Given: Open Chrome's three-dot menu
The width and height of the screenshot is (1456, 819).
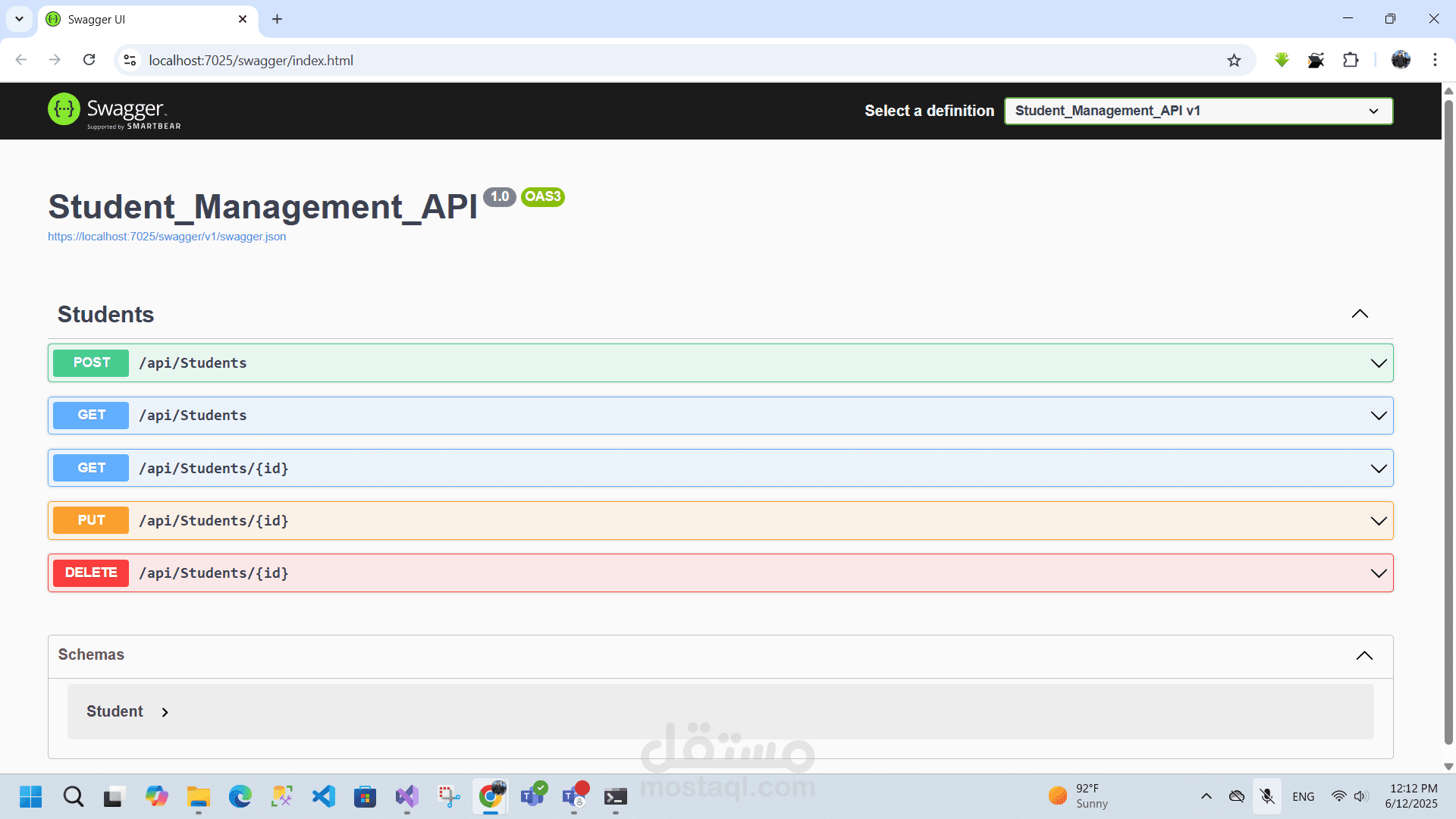Looking at the screenshot, I should [x=1435, y=60].
